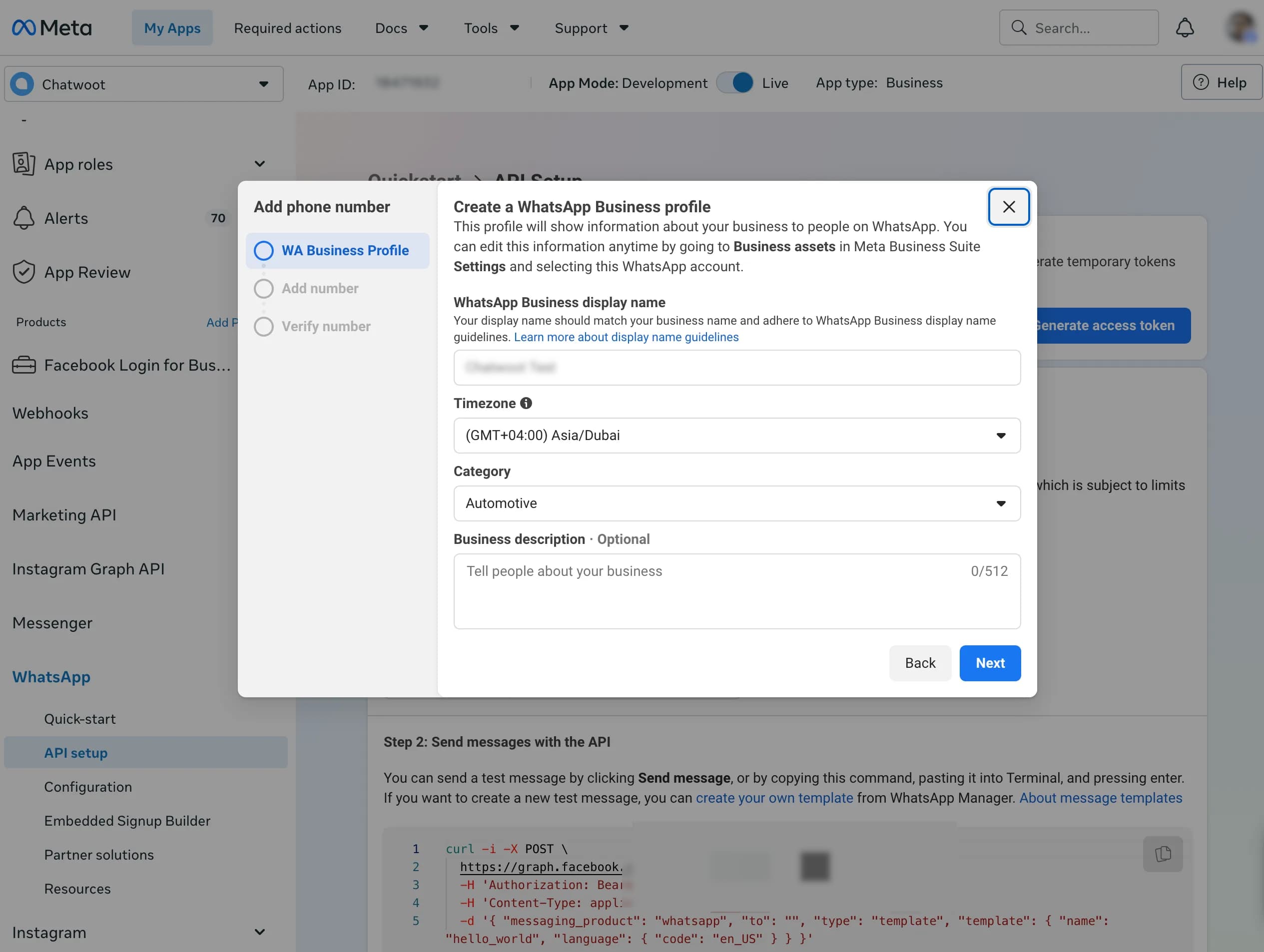Click the Alerts count badge 70

218,218
